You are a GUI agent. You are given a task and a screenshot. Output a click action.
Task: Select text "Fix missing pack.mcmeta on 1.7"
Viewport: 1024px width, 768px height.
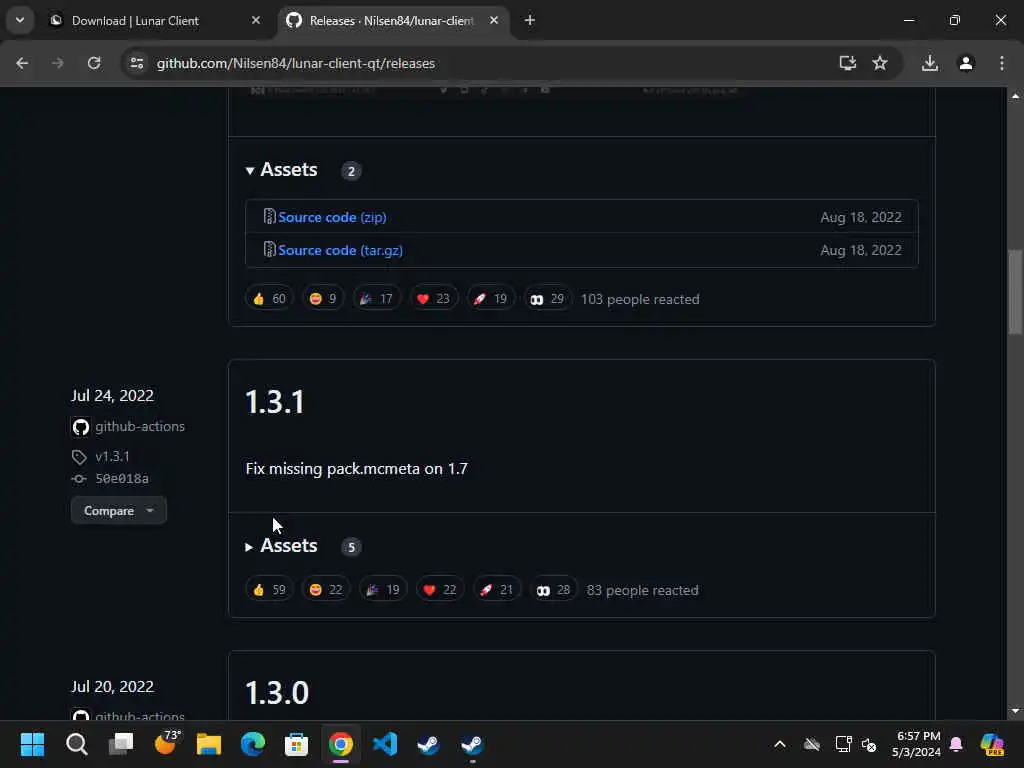(357, 469)
